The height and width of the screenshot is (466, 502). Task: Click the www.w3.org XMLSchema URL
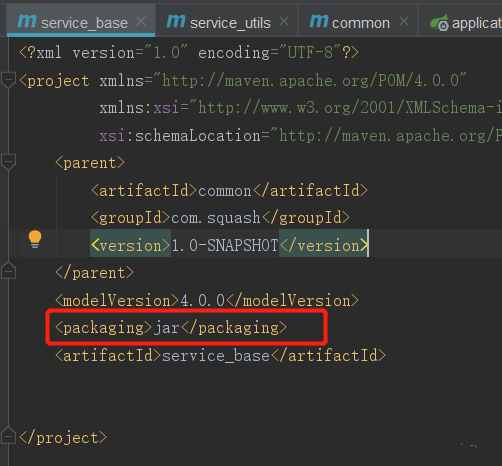[x=350, y=108]
